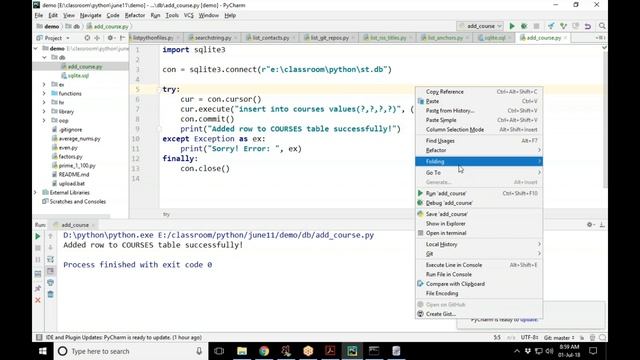Viewport: 640px width, 360px height.
Task: Show VCS history using the clock icon
Action: [x=576, y=26]
